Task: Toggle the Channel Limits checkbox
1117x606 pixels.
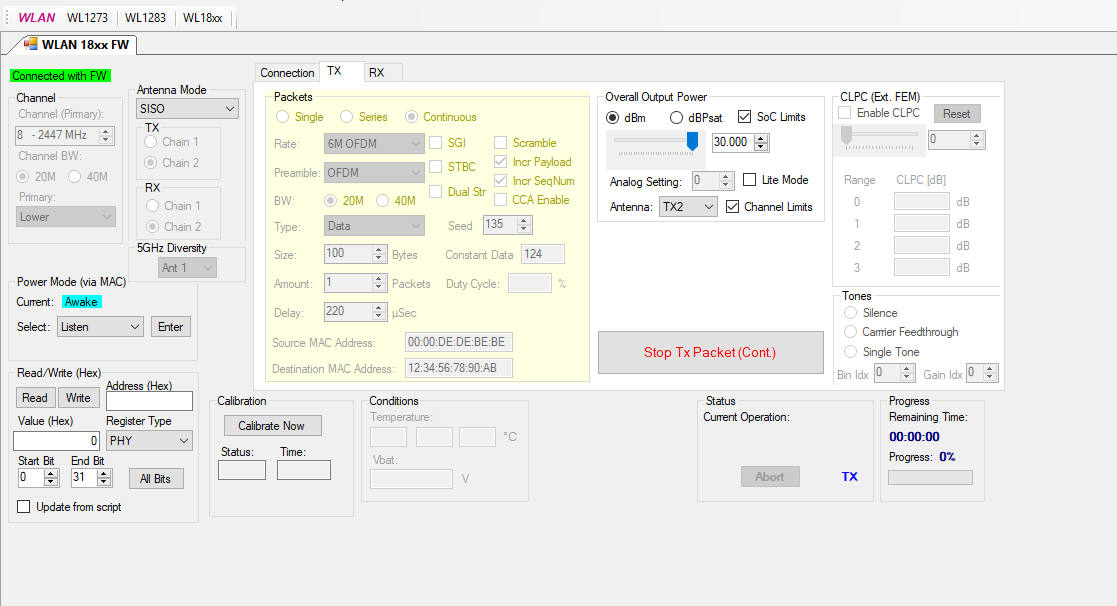Action: [732, 207]
